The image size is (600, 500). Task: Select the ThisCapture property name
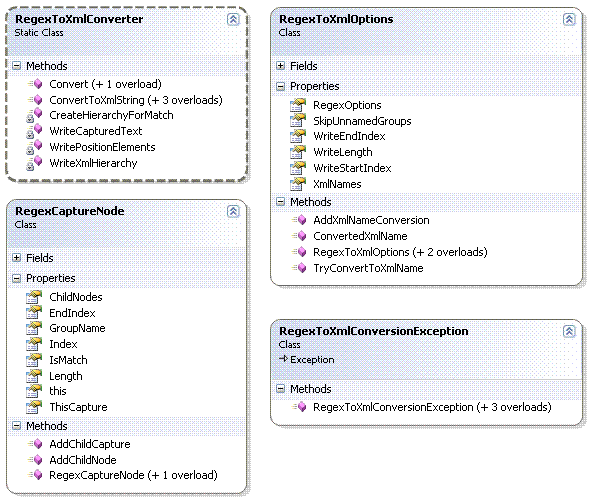coord(78,407)
